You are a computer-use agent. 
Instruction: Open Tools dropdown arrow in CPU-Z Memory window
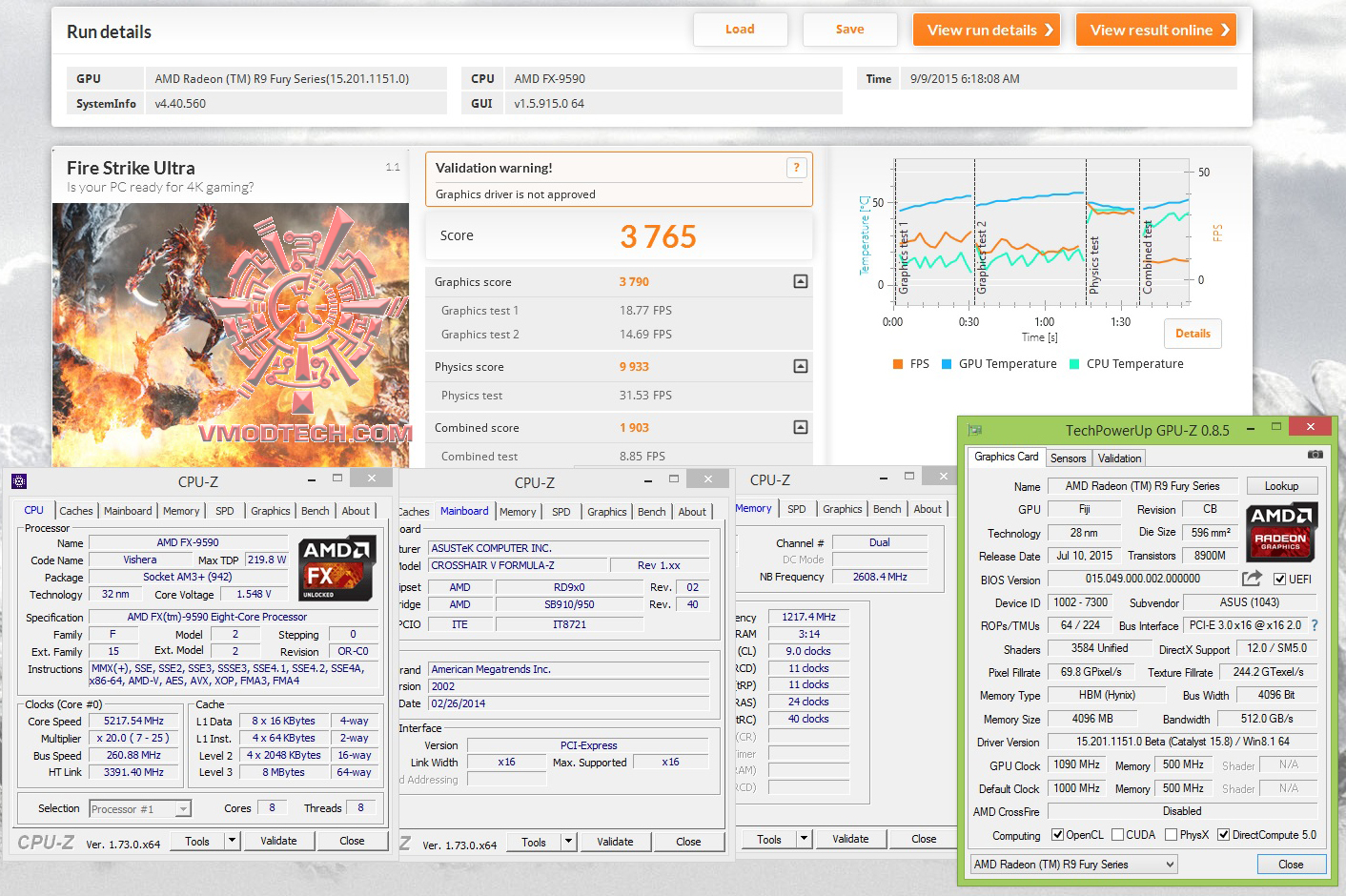click(x=806, y=839)
